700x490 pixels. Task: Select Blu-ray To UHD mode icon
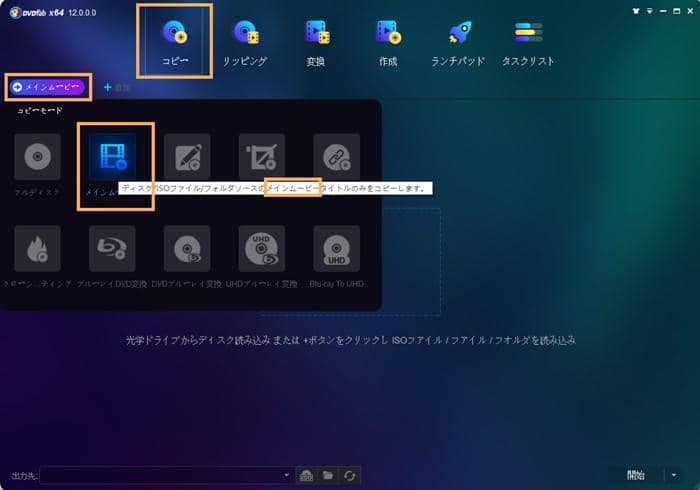point(337,249)
